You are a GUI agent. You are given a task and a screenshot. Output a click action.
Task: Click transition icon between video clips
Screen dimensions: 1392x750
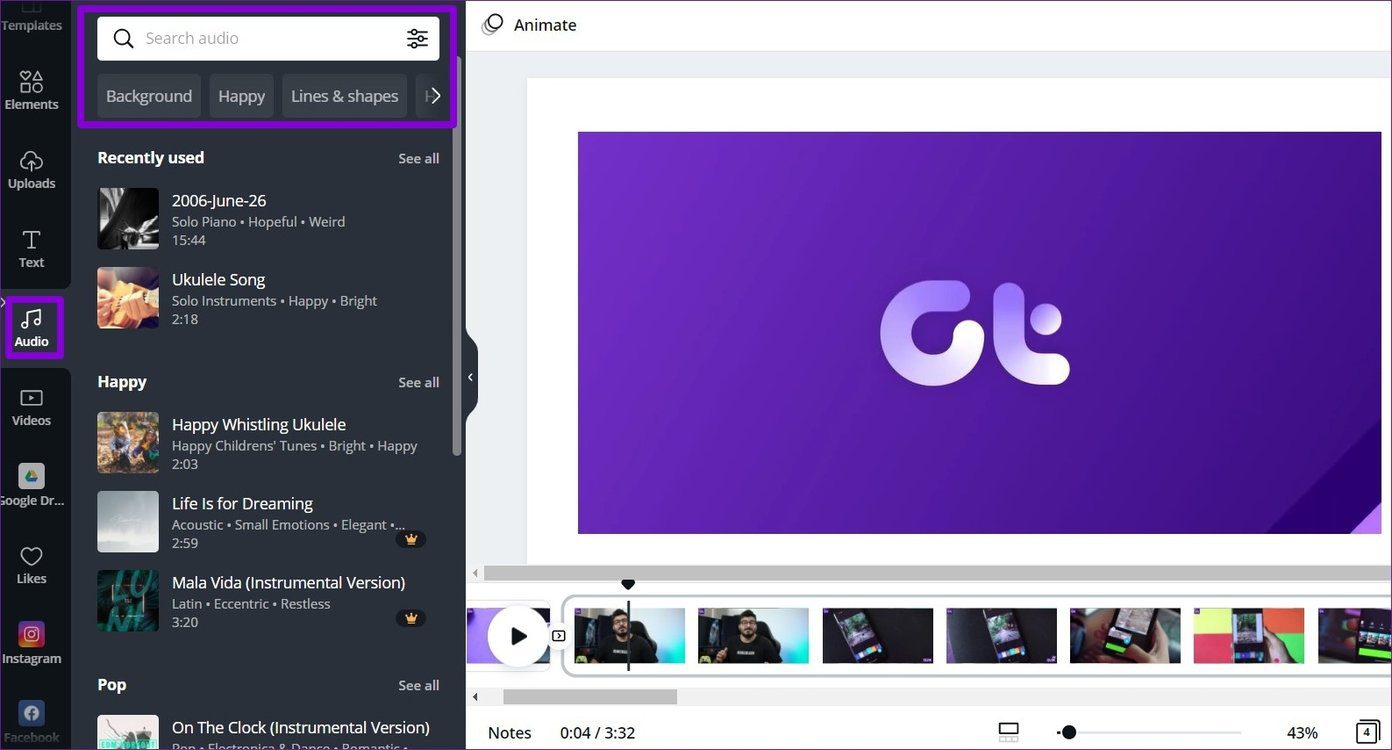559,635
